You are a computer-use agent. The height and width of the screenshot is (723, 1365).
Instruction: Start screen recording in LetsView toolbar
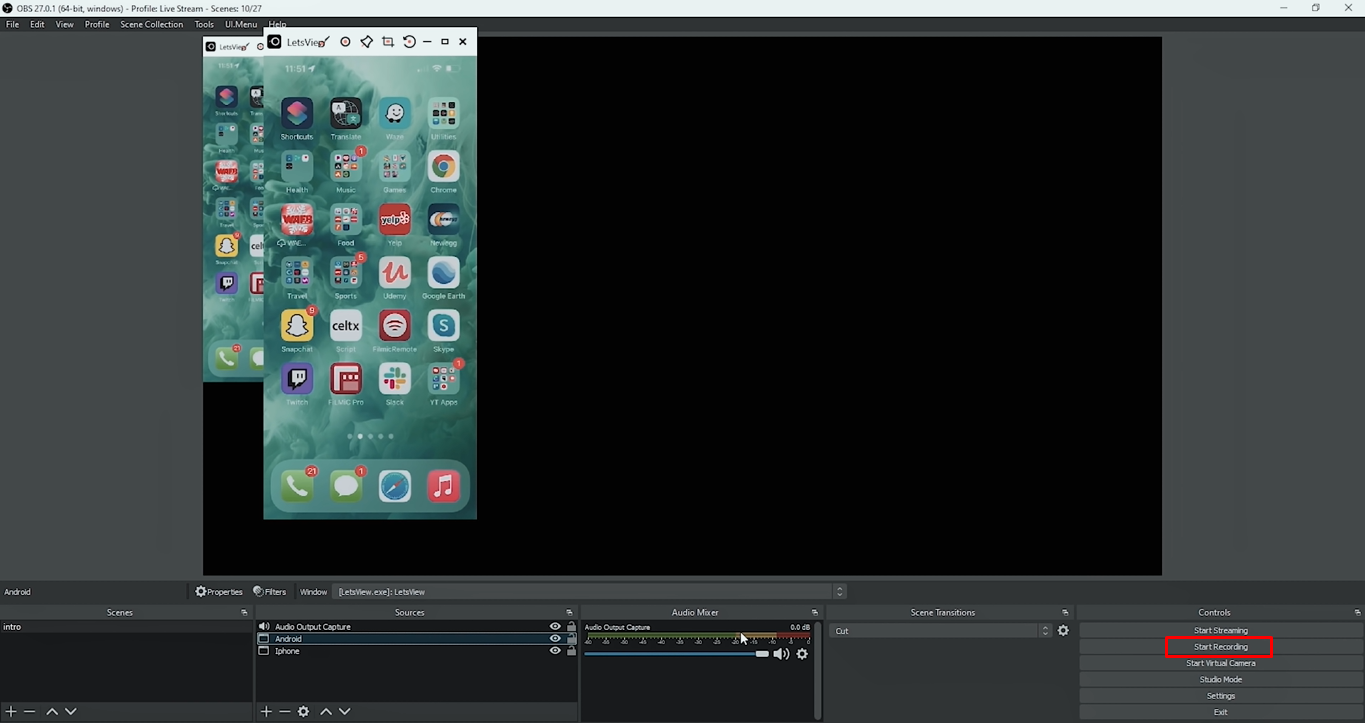(345, 42)
